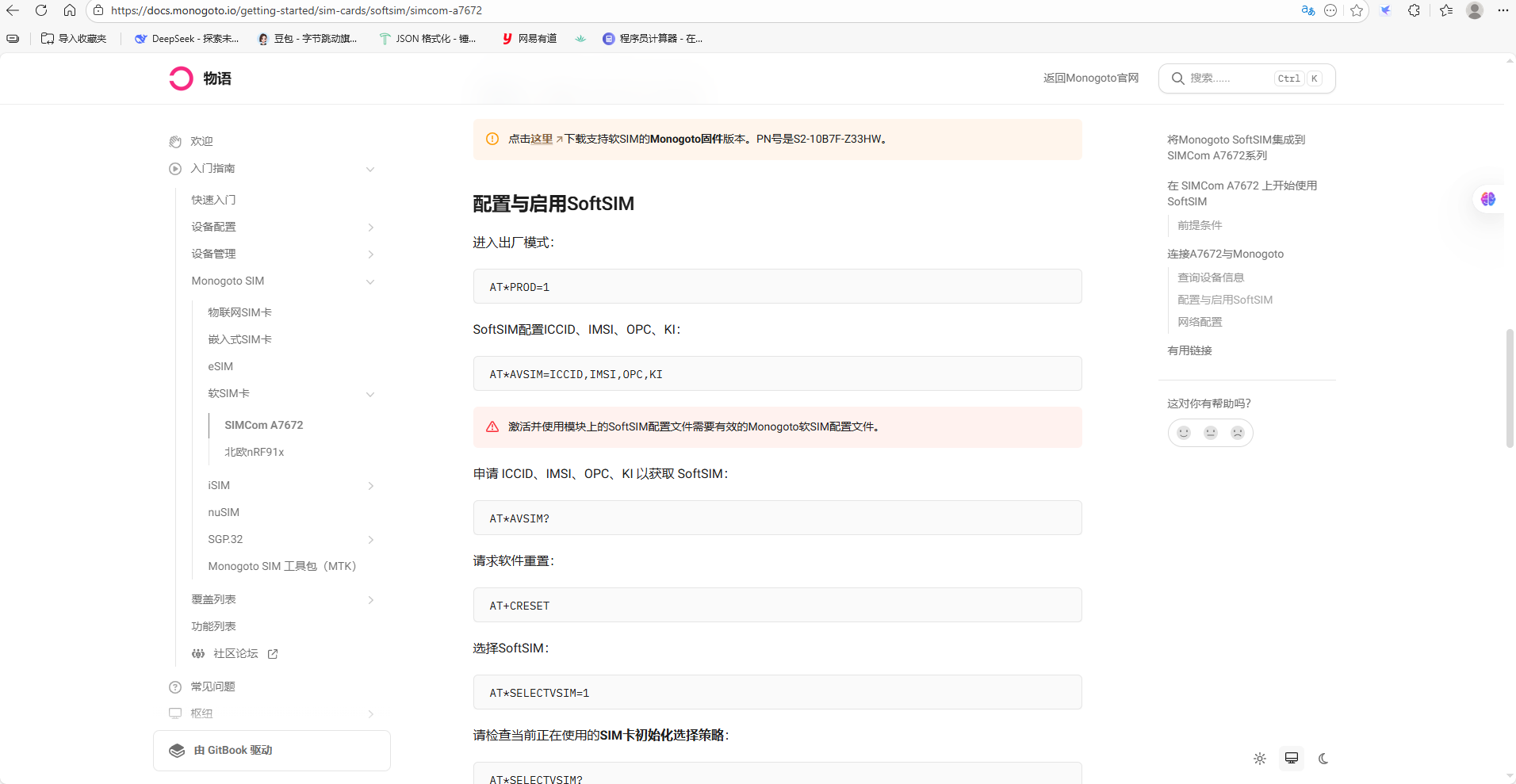1516x784 pixels.
Task: Jump to 网络配置 outline entry
Action: click(1200, 322)
